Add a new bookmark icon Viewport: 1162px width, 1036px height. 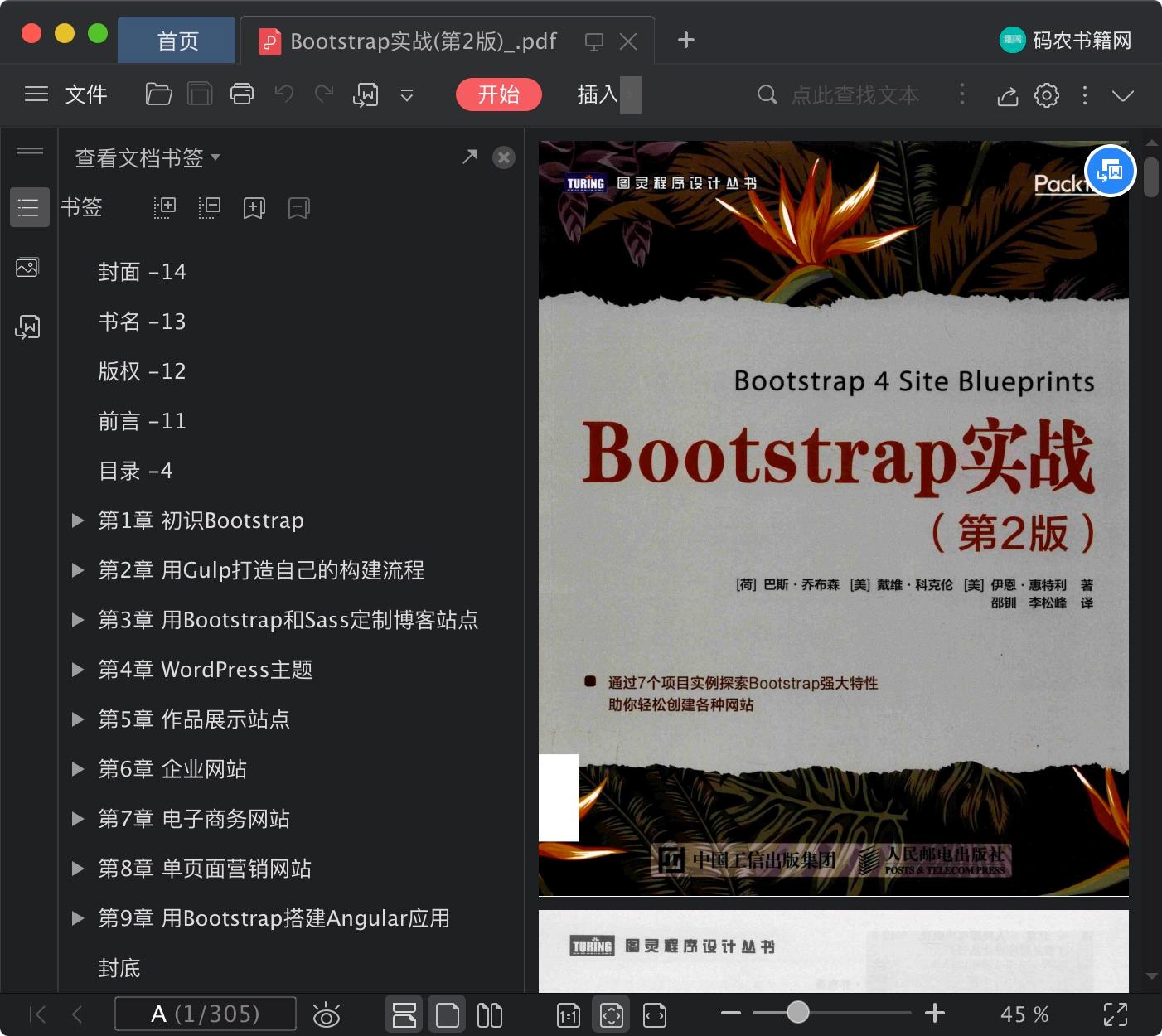[254, 208]
